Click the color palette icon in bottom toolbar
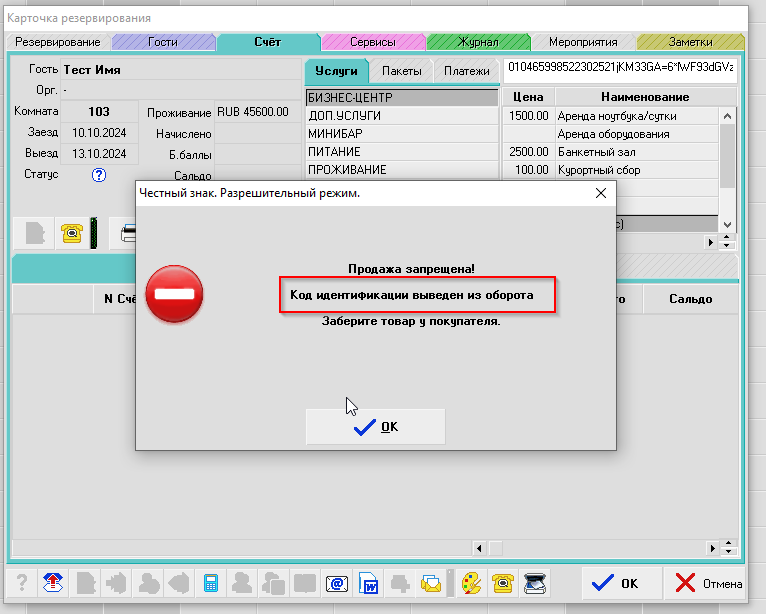The width and height of the screenshot is (766, 614). pyautogui.click(x=471, y=583)
